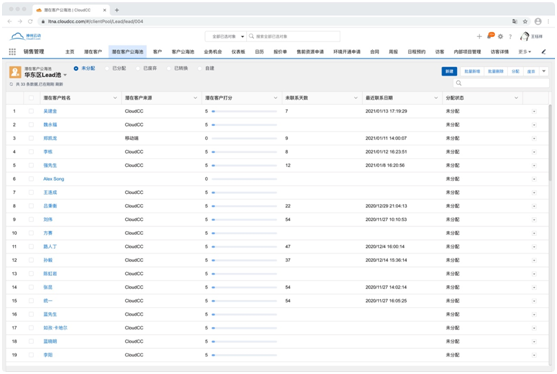Click inside the list search input field
Viewport: 557px width, 374px height.
(x=501, y=83)
